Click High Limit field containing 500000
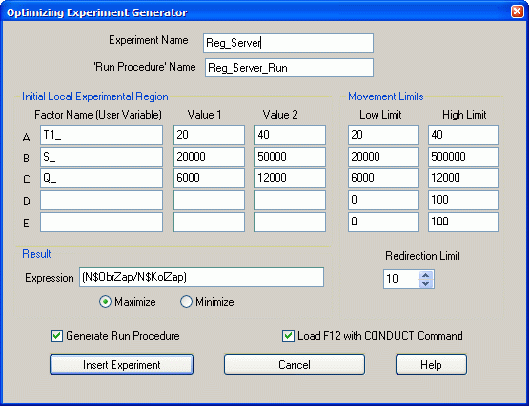 click(x=464, y=157)
